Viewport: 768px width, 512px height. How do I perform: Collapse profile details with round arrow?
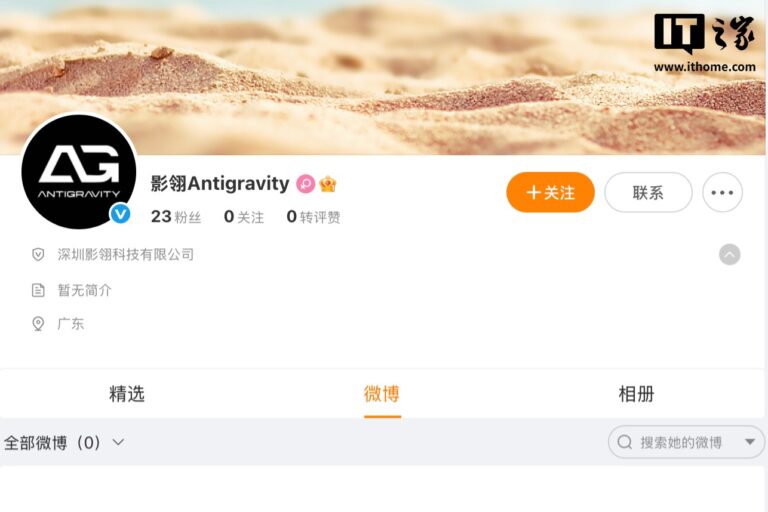point(729,255)
